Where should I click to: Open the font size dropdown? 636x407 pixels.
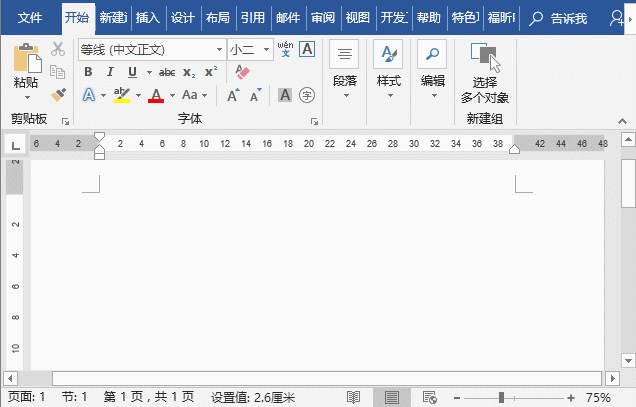point(266,50)
